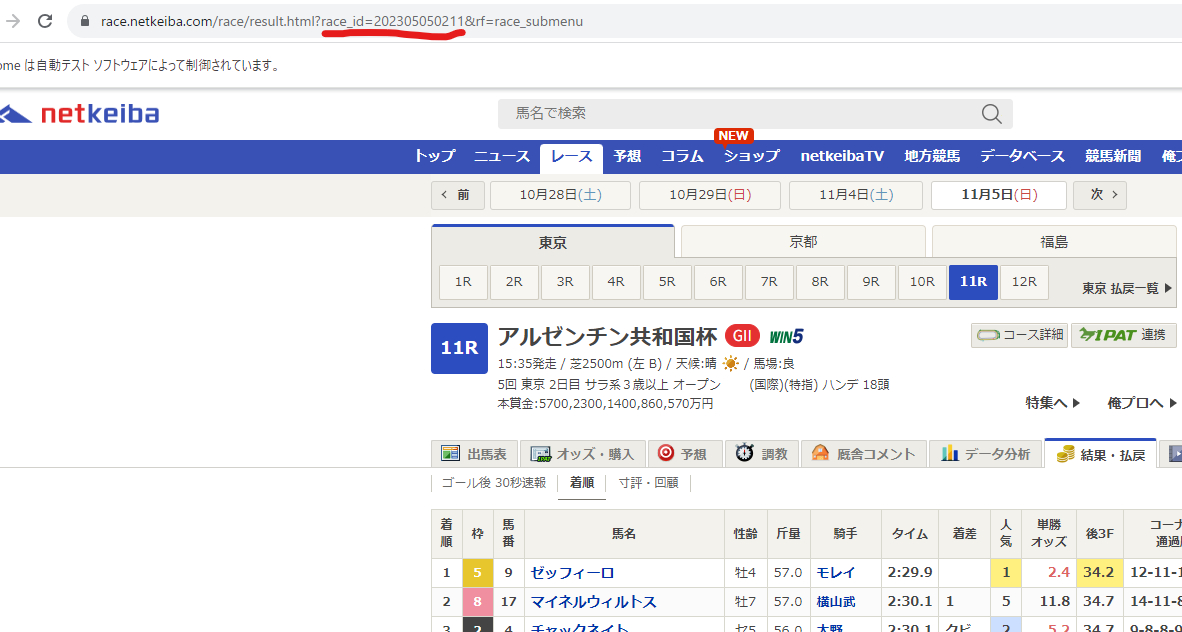Click the 予想 red target icon

click(664, 453)
